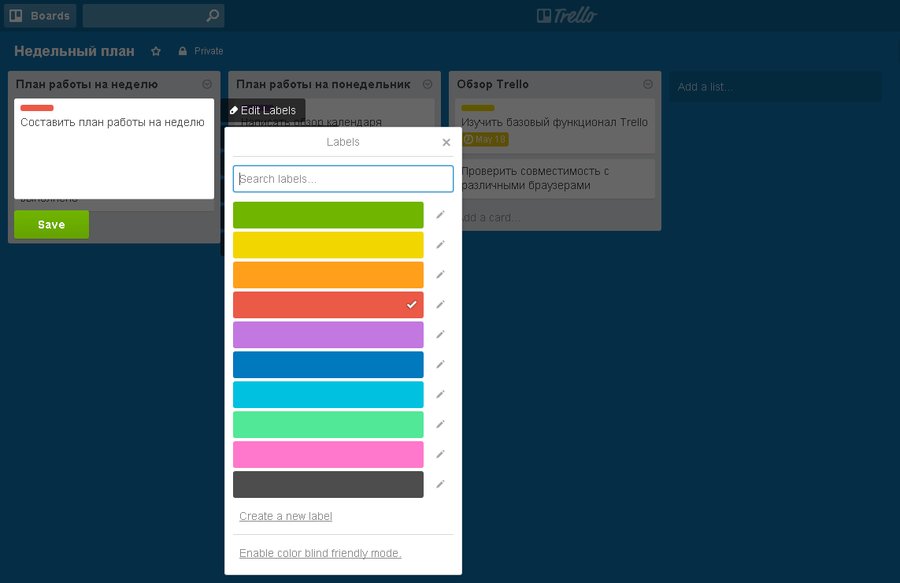Select the lime mint label
The width and height of the screenshot is (900, 583).
(x=328, y=425)
